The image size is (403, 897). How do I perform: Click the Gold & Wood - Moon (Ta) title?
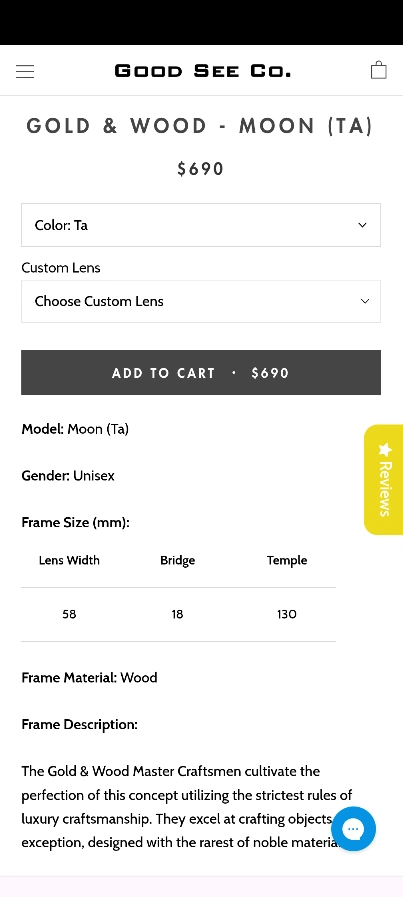point(200,126)
